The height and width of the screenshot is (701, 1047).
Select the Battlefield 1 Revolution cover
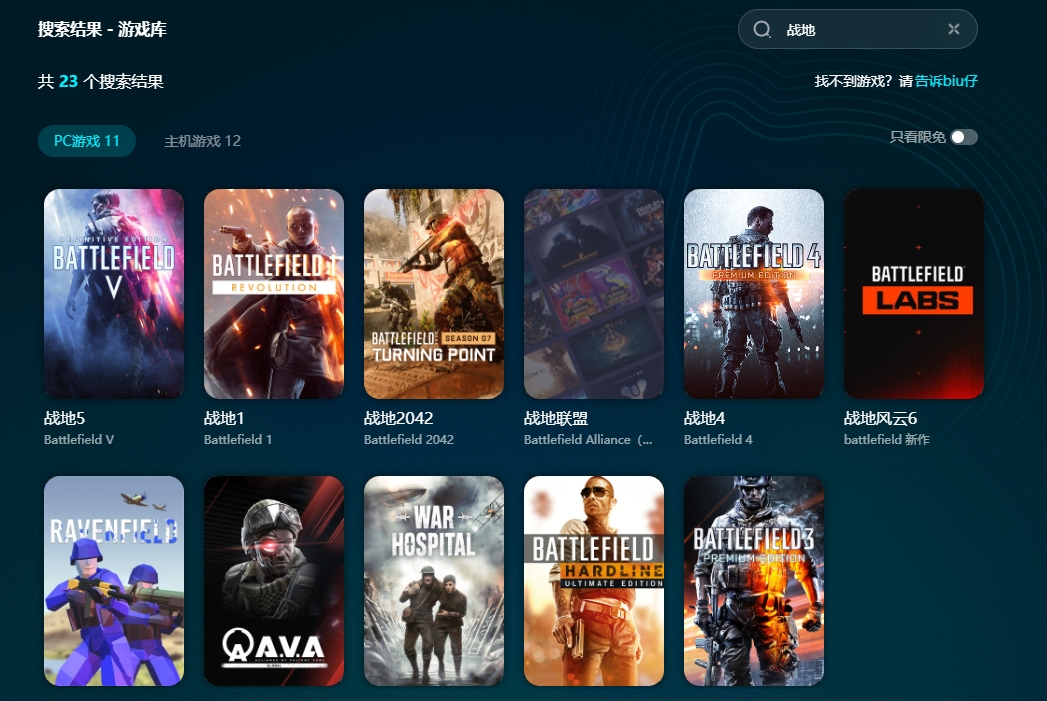click(274, 294)
